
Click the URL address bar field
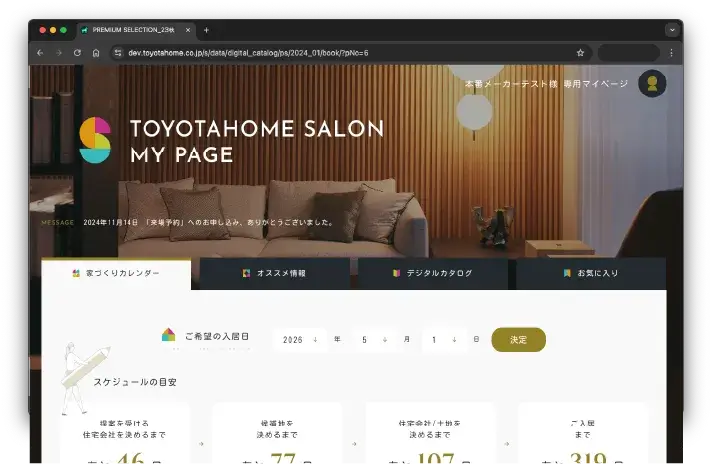pos(340,52)
